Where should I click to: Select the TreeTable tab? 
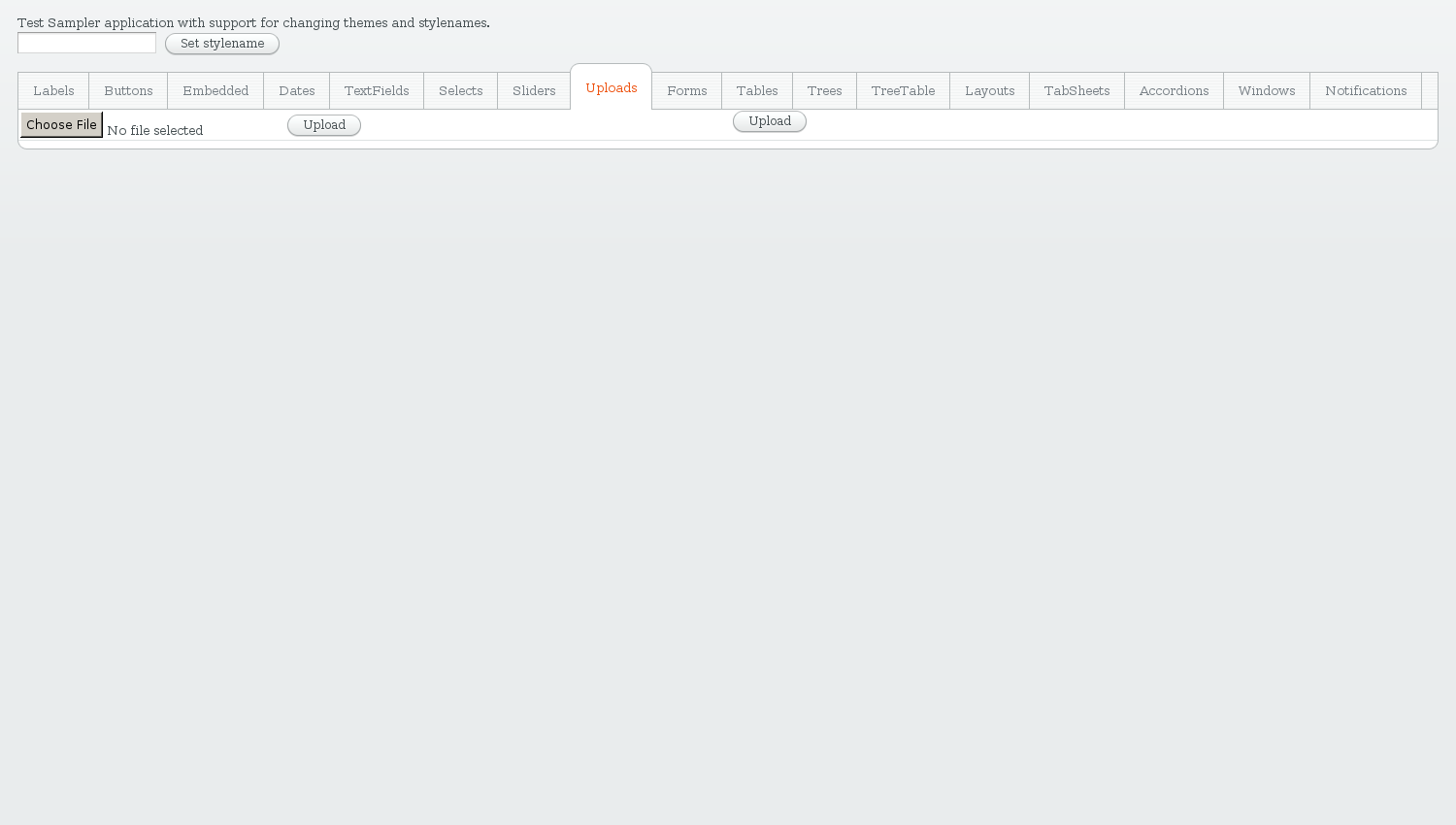(x=904, y=91)
